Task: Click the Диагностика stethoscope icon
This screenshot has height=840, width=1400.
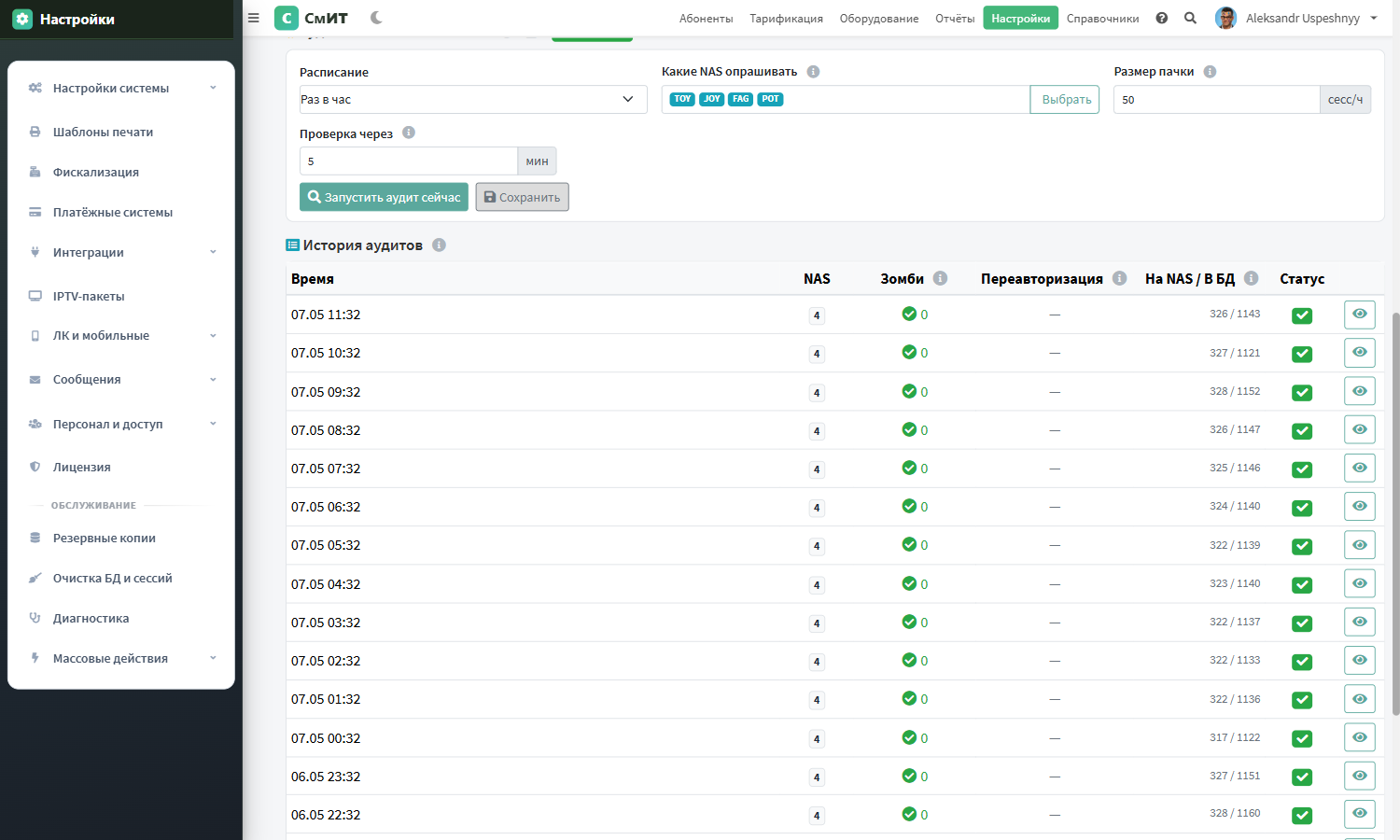Action: (x=35, y=618)
